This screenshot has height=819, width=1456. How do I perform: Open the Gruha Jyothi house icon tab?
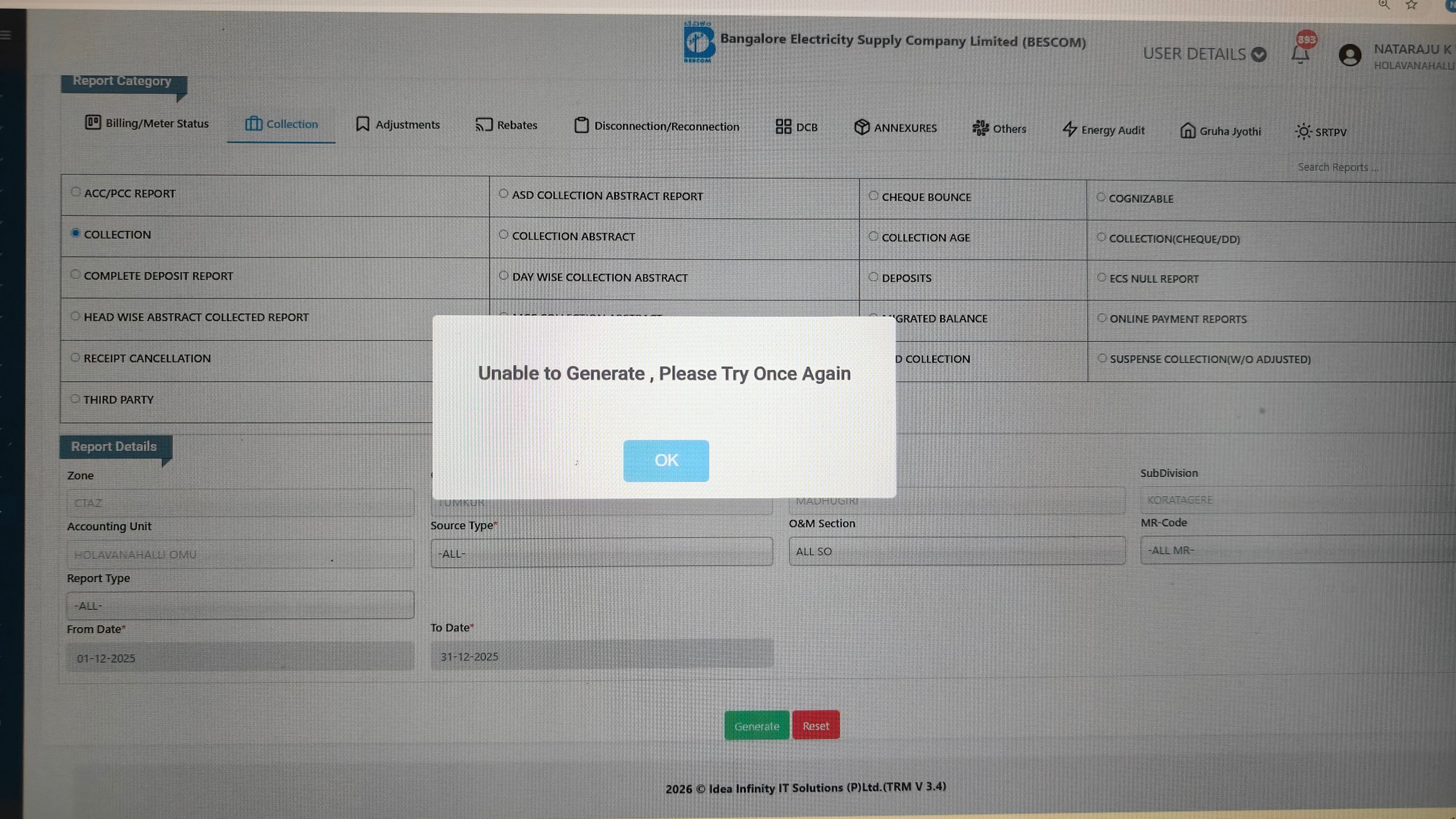click(x=1188, y=130)
